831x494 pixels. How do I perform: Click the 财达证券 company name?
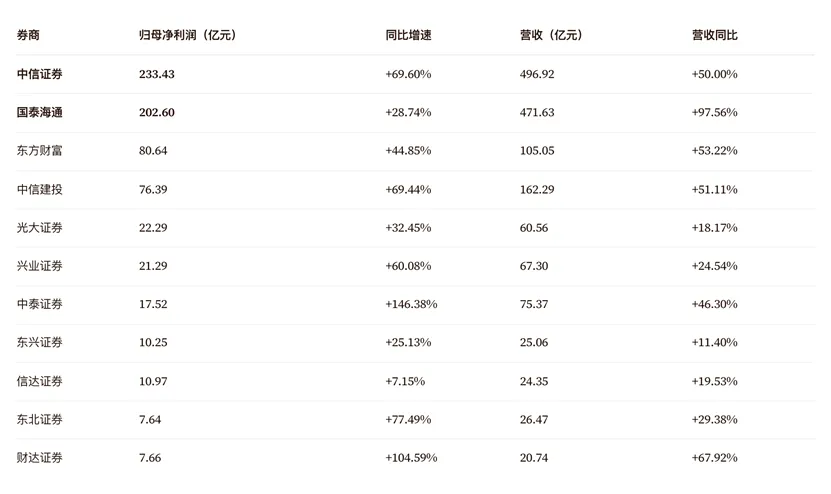point(40,457)
